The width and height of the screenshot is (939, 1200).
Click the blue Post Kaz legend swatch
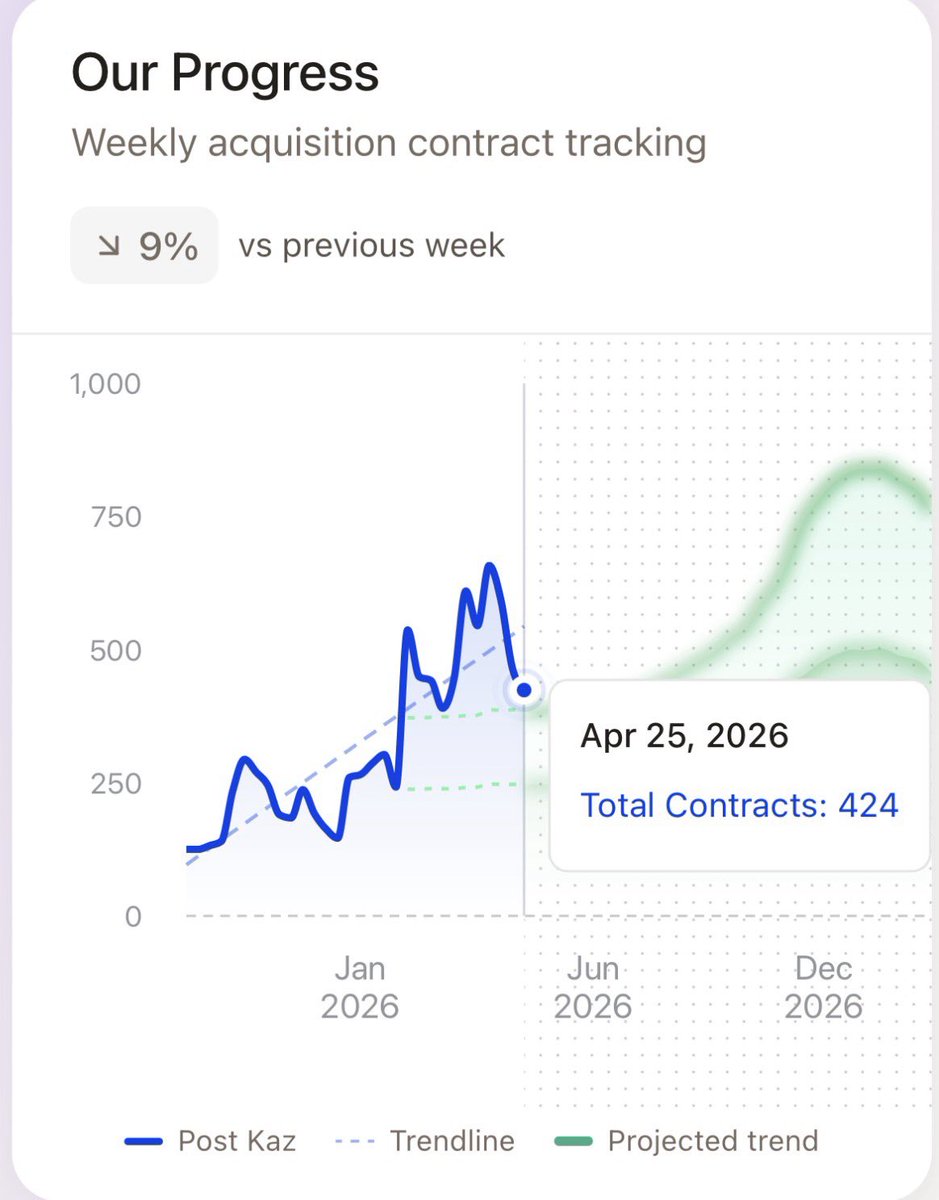click(x=144, y=1141)
